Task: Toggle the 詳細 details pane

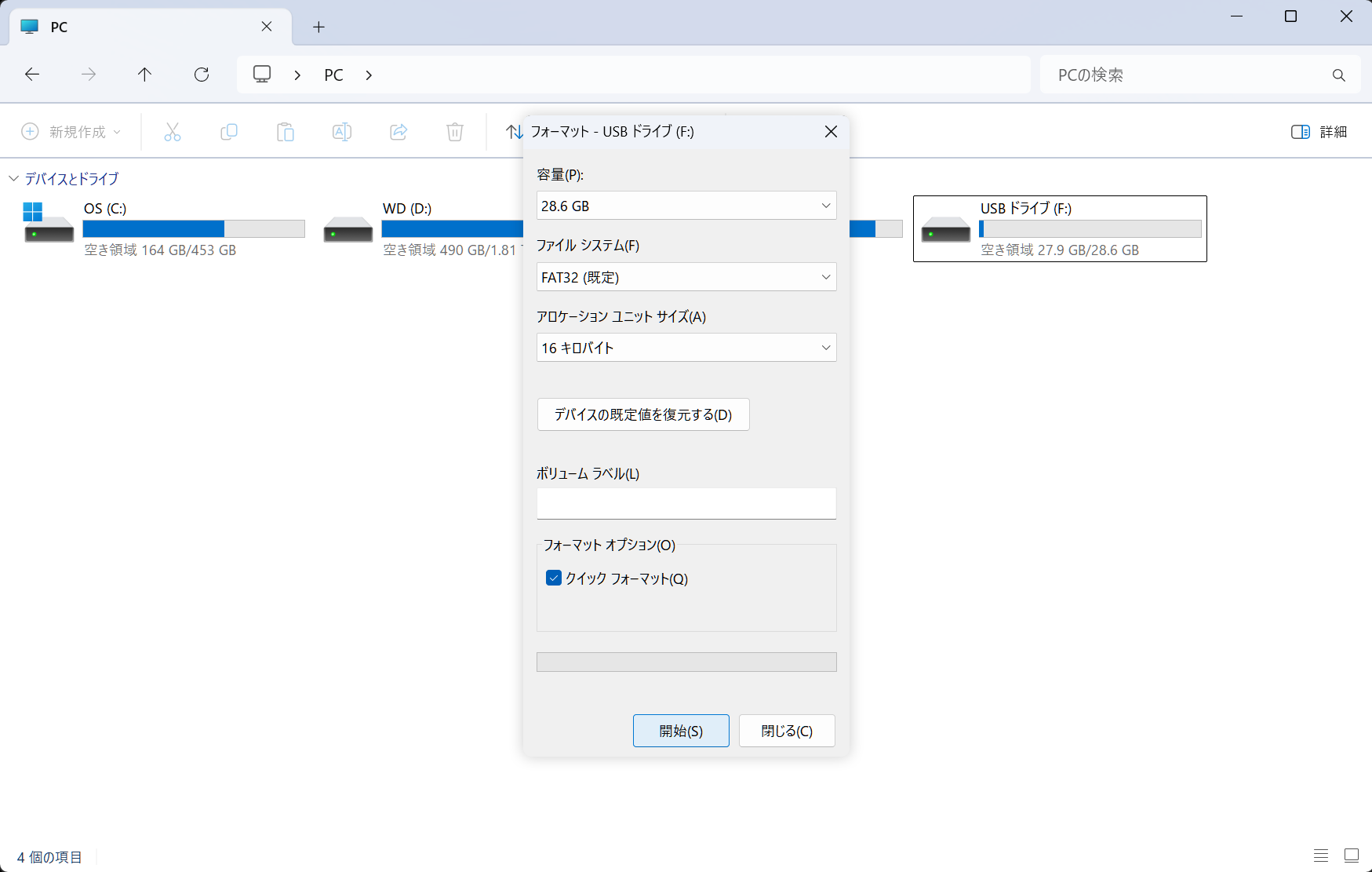Action: click(1319, 132)
